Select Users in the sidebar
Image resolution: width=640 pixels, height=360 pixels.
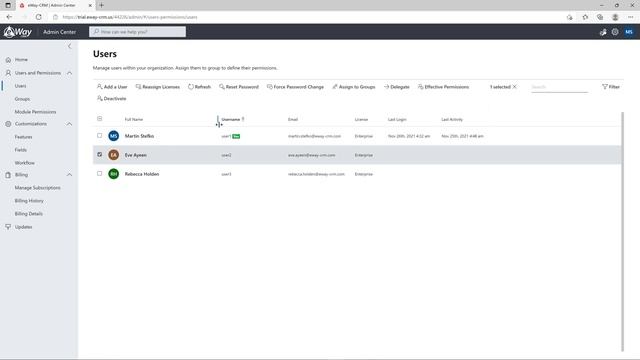[x=20, y=86]
